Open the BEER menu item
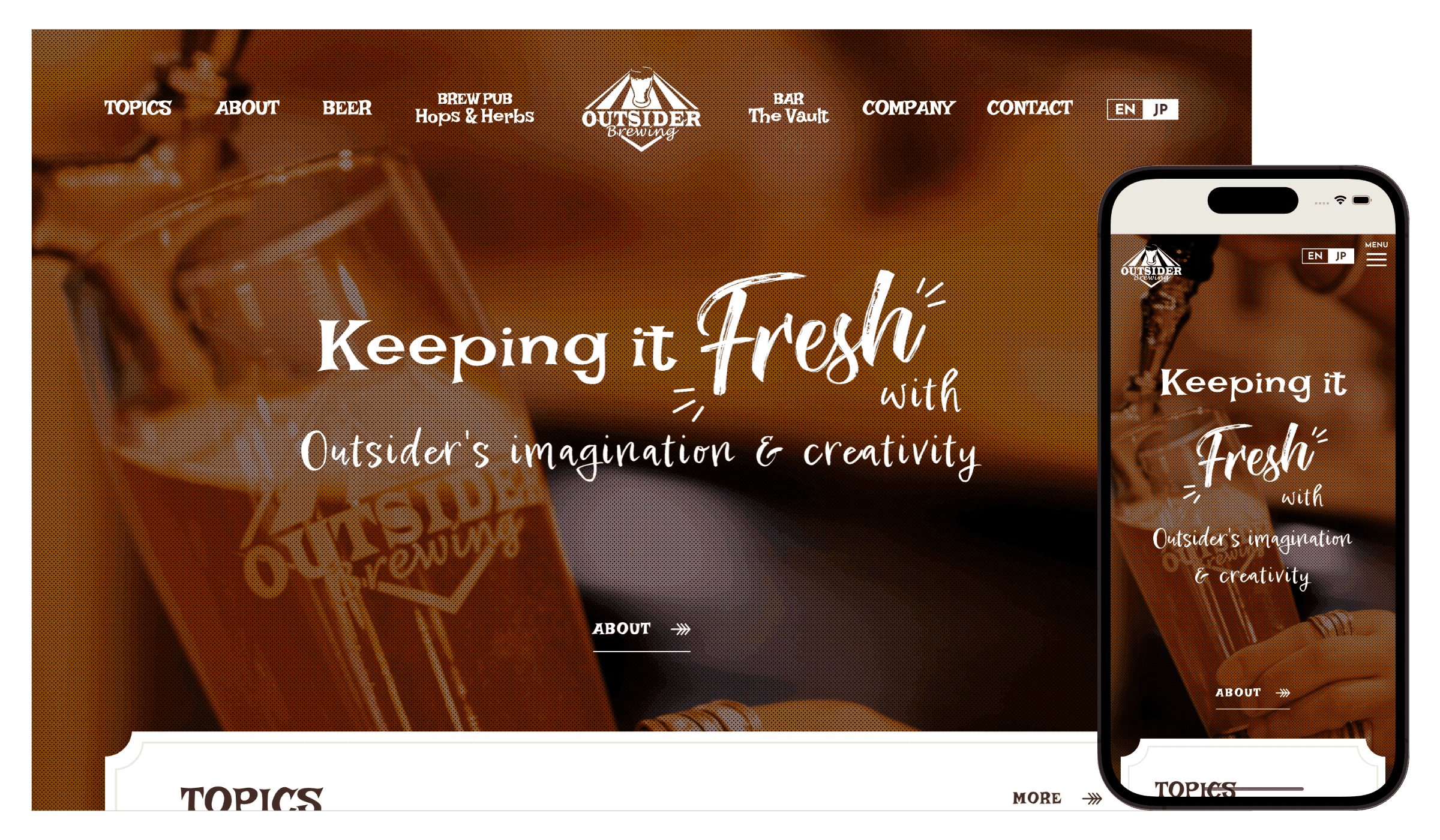Screen dimensions: 1440x840 click(347, 108)
